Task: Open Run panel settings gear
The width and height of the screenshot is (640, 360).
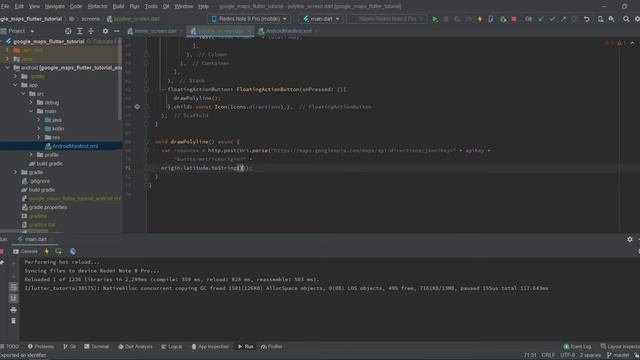Action: tap(629, 240)
